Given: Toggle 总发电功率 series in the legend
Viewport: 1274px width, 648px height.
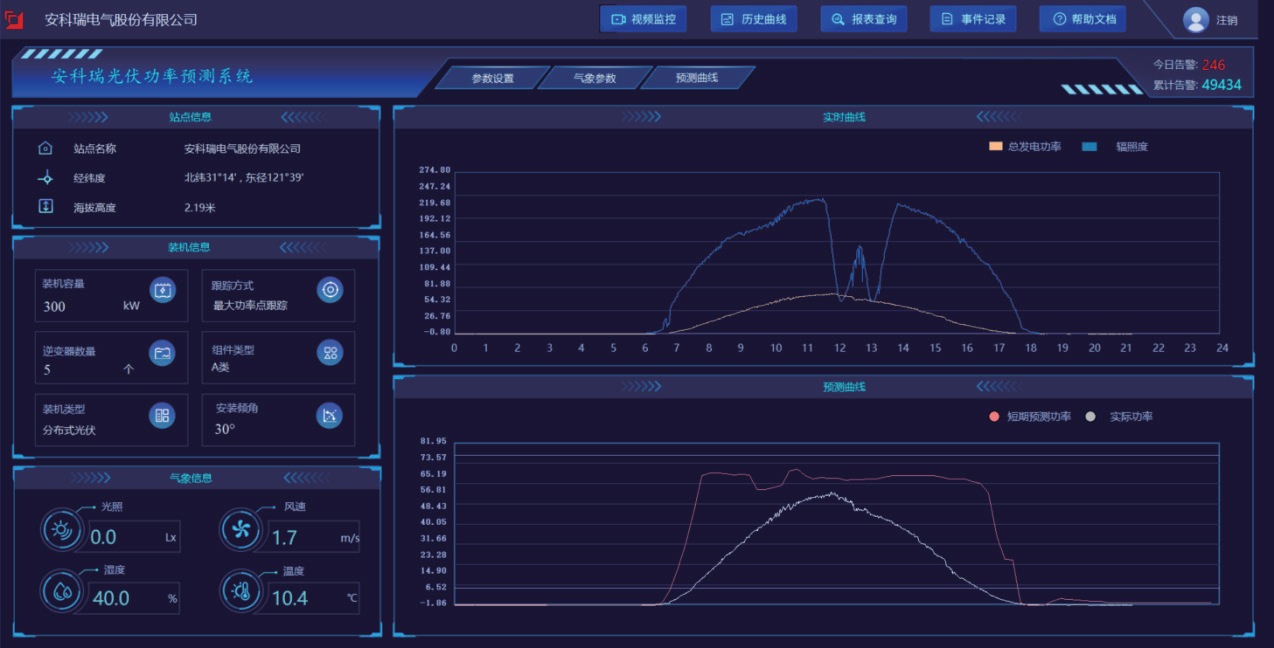Looking at the screenshot, I should [1024, 147].
